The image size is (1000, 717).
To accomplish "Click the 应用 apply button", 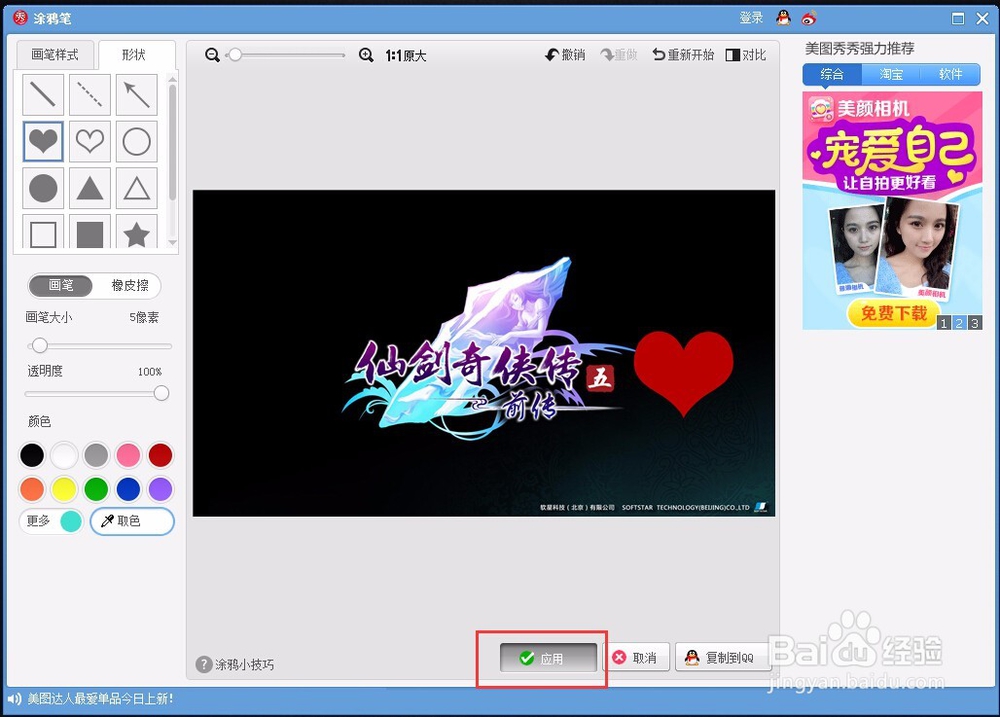I will (548, 658).
